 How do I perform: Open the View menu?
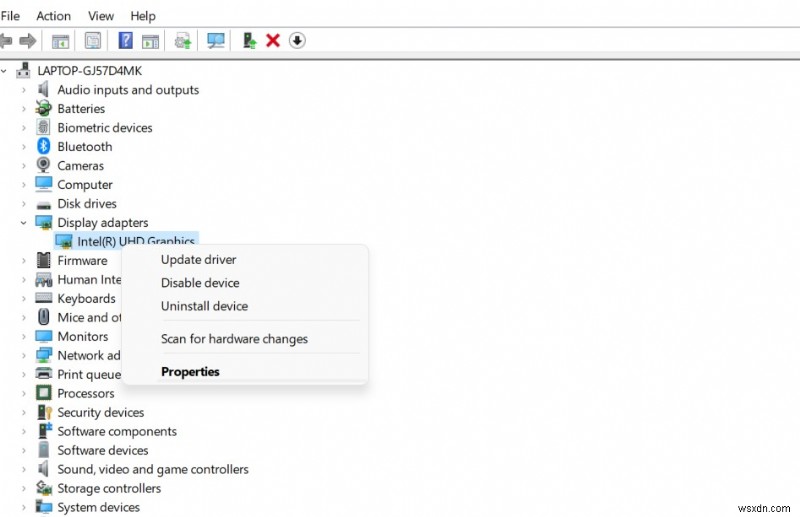101,16
